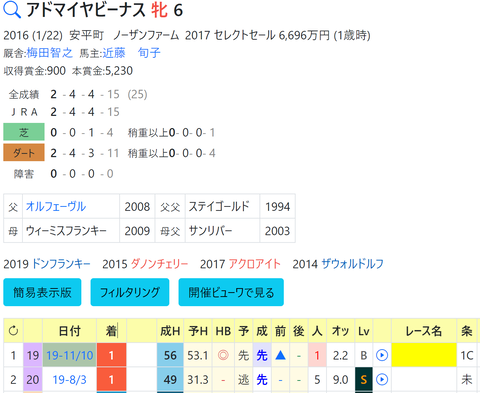Viewport: 480px width, 393px height.
Task: Click the Lv column header
Action: coord(364,331)
